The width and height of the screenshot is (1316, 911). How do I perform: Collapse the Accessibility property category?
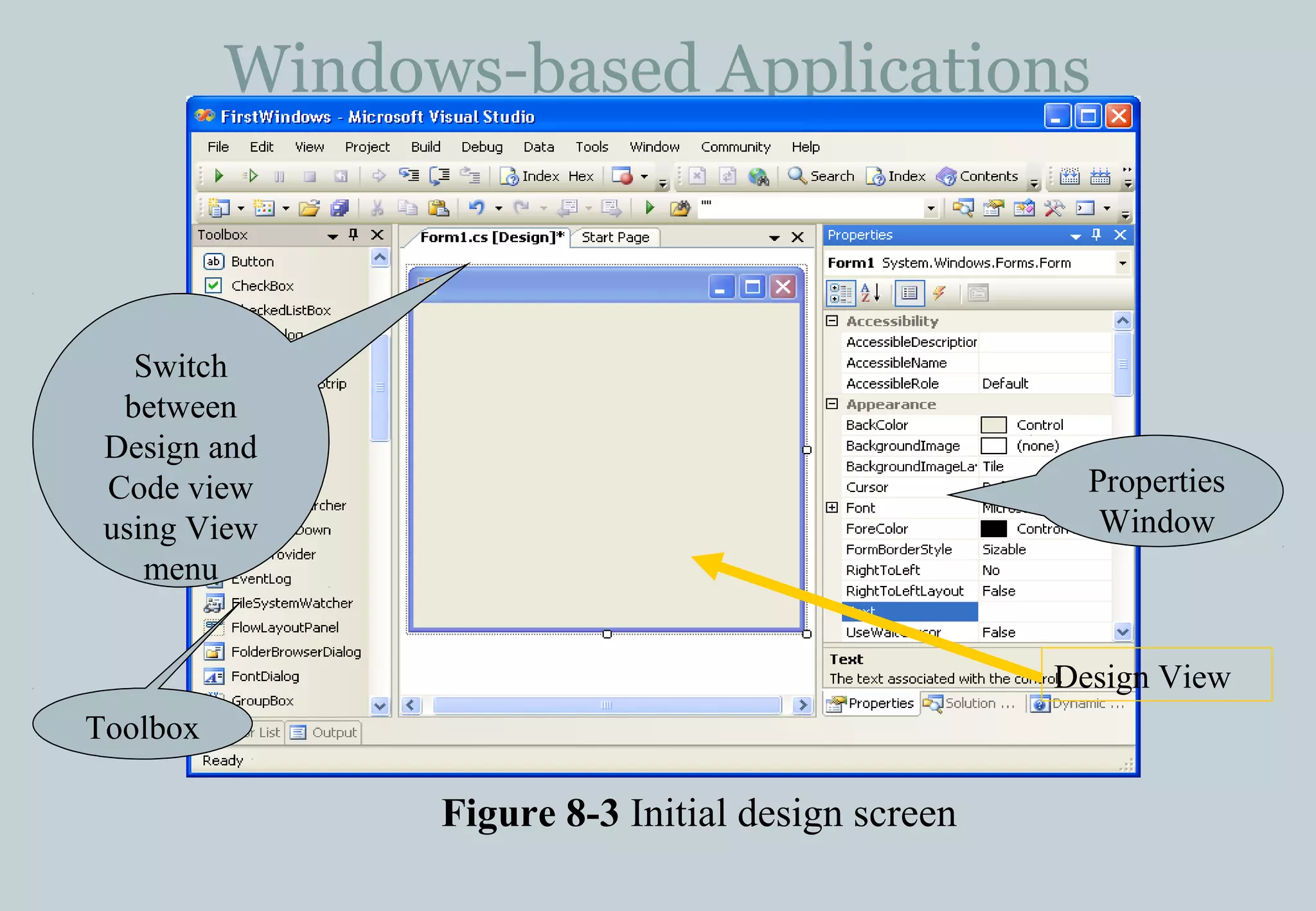point(832,321)
